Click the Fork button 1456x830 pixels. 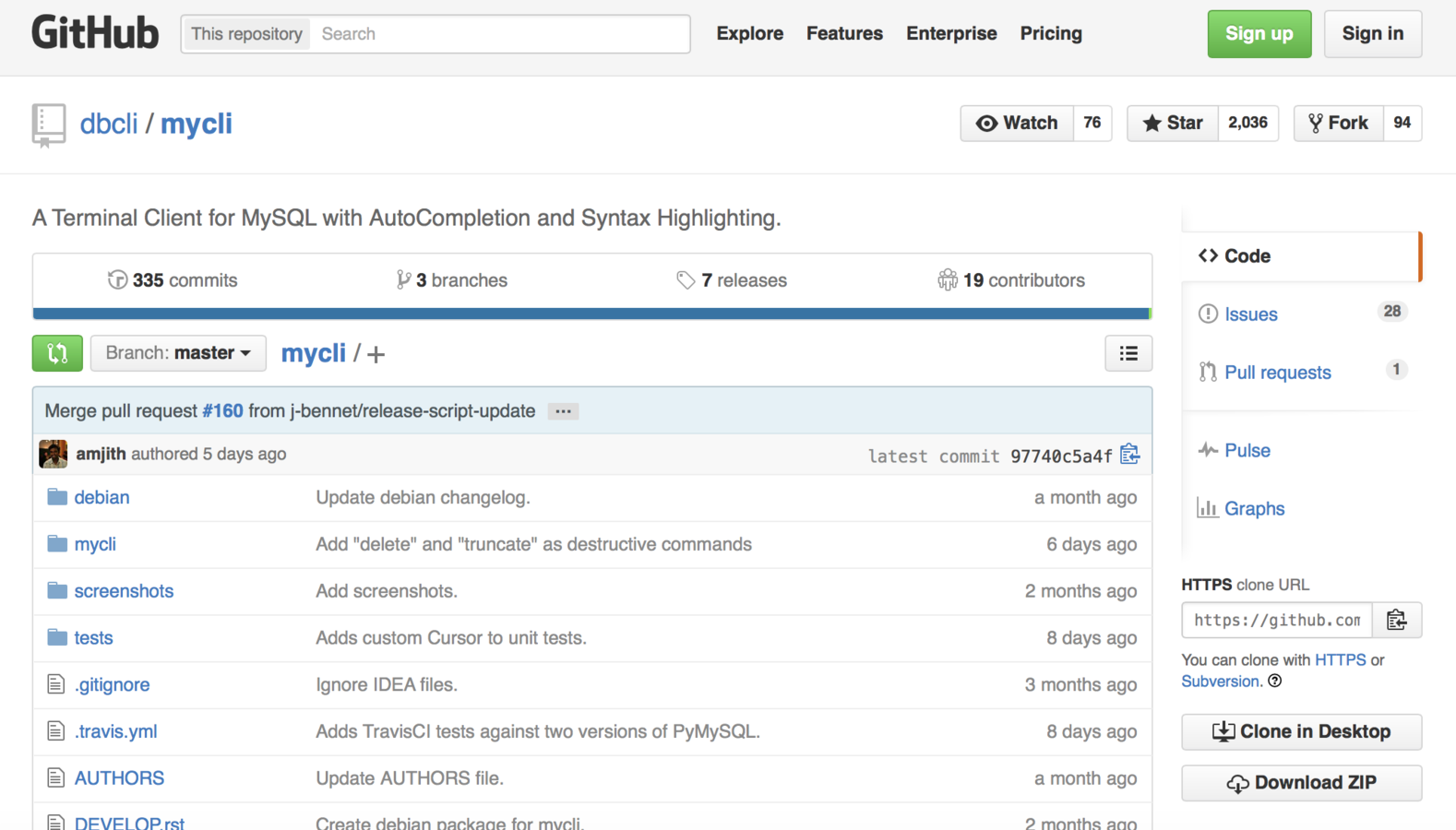pyautogui.click(x=1339, y=123)
